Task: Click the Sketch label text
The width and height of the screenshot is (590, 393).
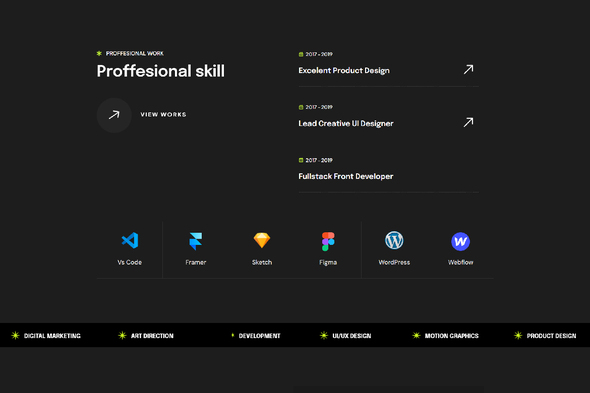Action: point(262,262)
